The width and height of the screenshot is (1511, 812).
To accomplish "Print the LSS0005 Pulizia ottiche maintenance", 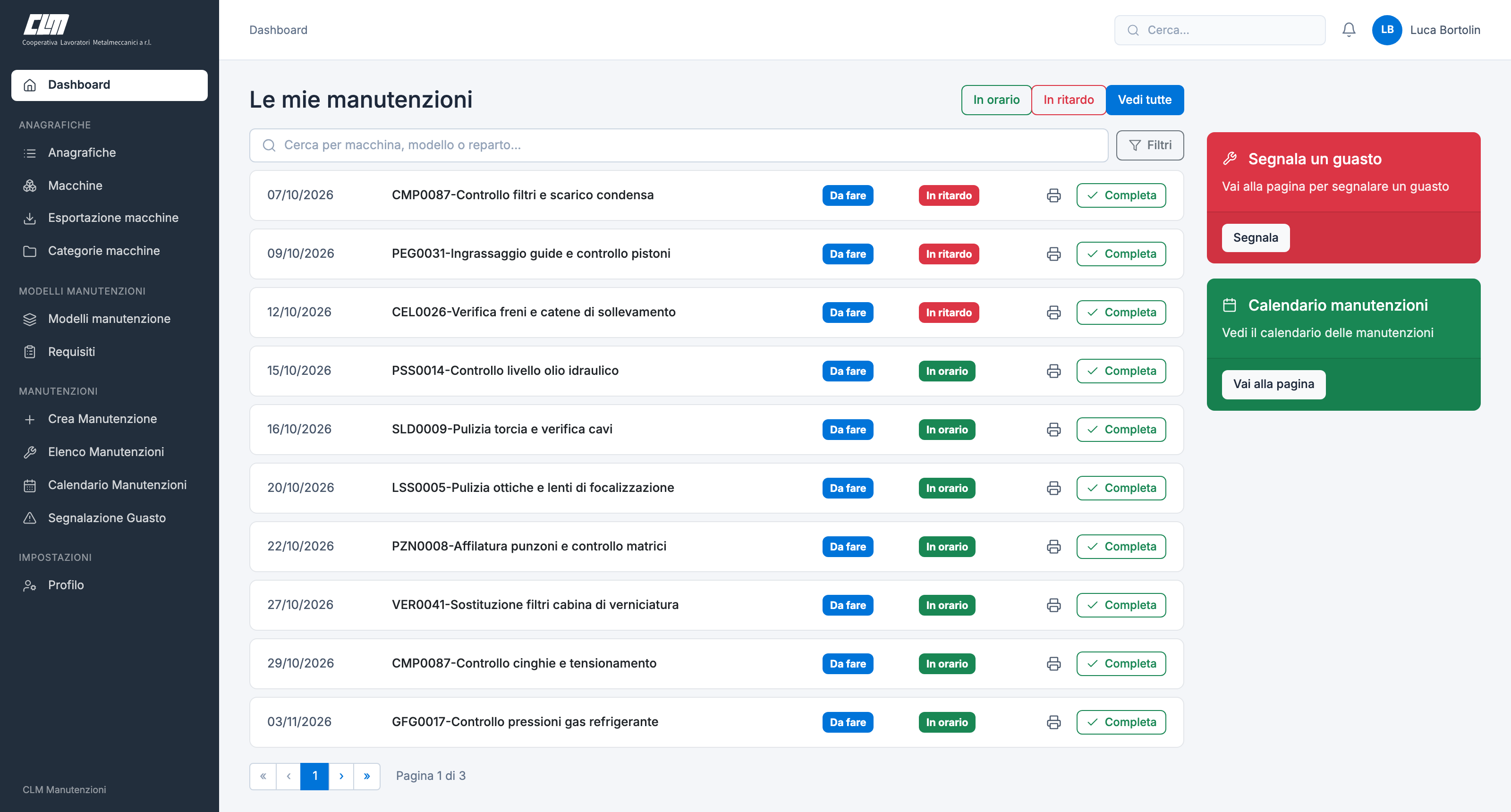I will (x=1053, y=488).
